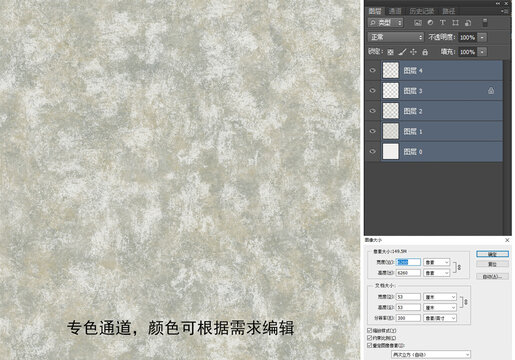The height and width of the screenshot is (360, 515).
Task: Click the 确定 OK button
Action: click(492, 254)
